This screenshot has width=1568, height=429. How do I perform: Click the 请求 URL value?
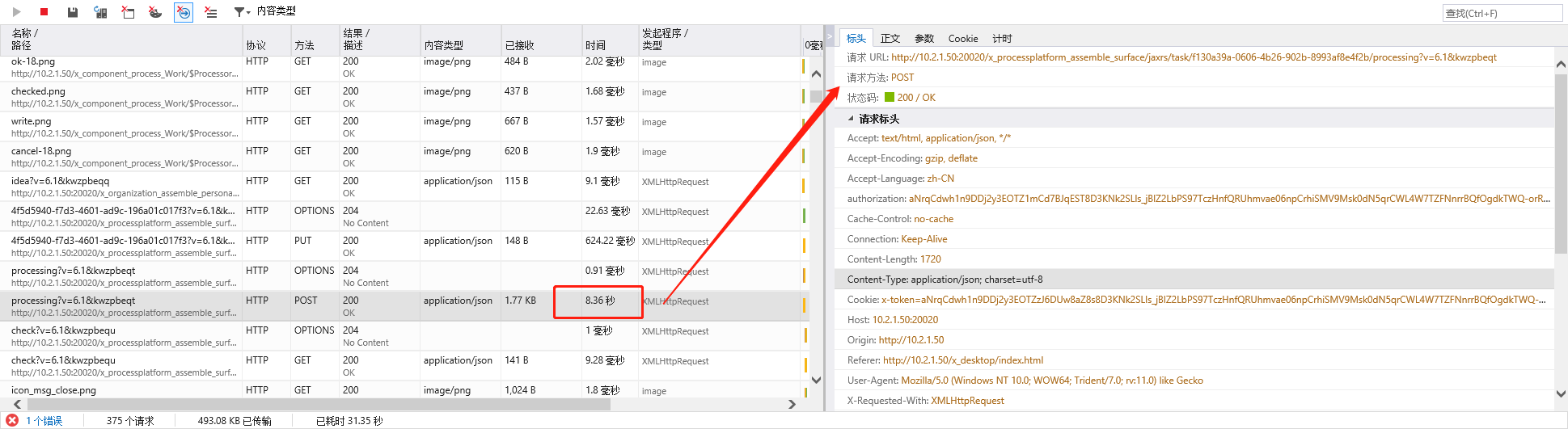point(1194,57)
